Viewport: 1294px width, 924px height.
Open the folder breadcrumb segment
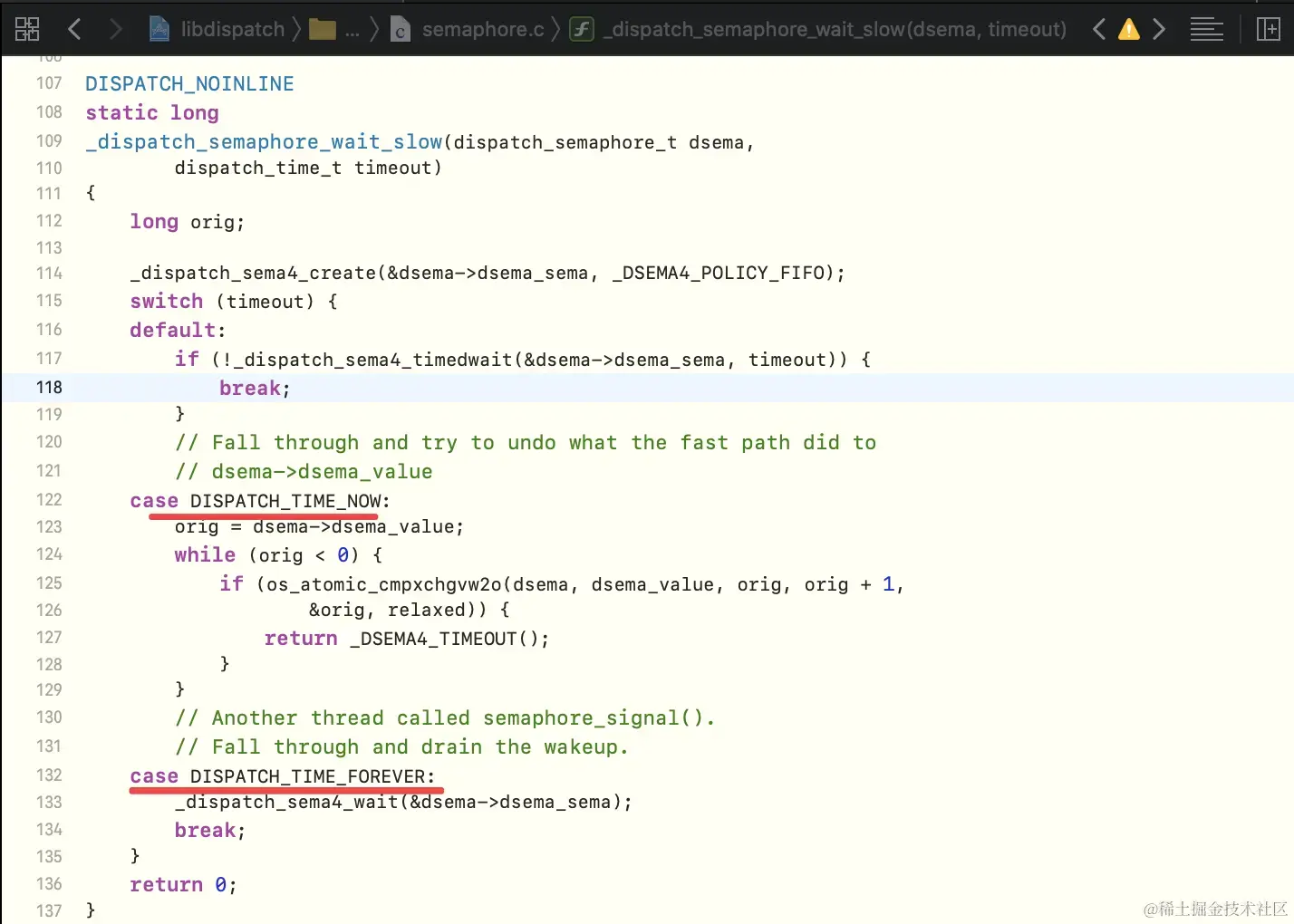coord(333,29)
